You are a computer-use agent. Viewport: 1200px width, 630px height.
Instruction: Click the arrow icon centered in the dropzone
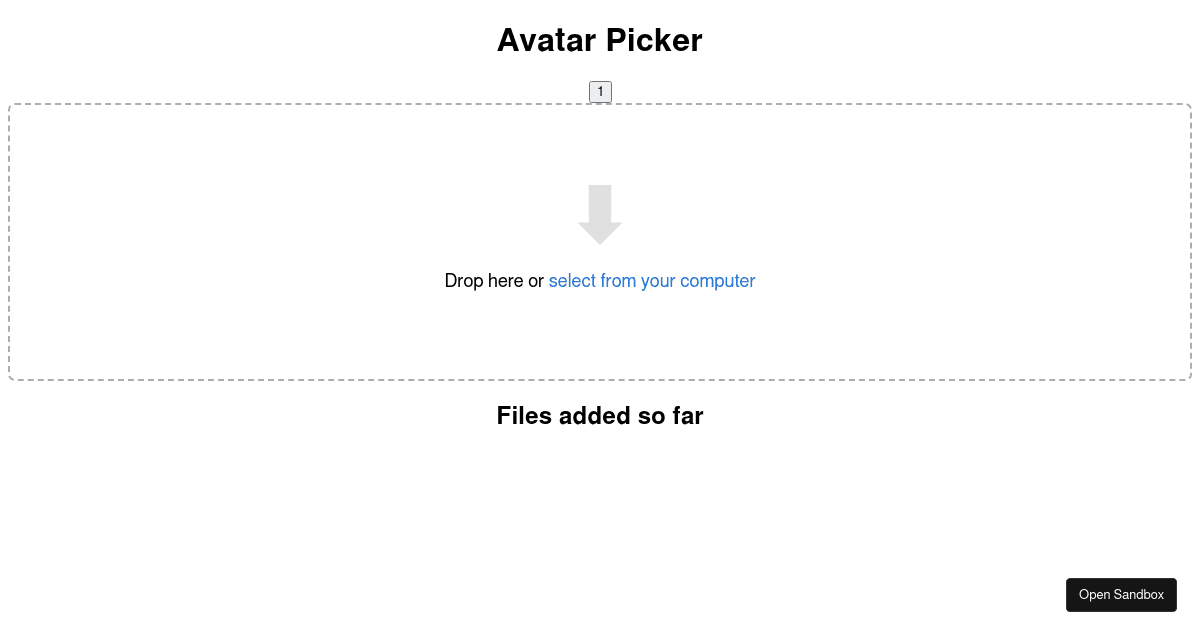599,213
